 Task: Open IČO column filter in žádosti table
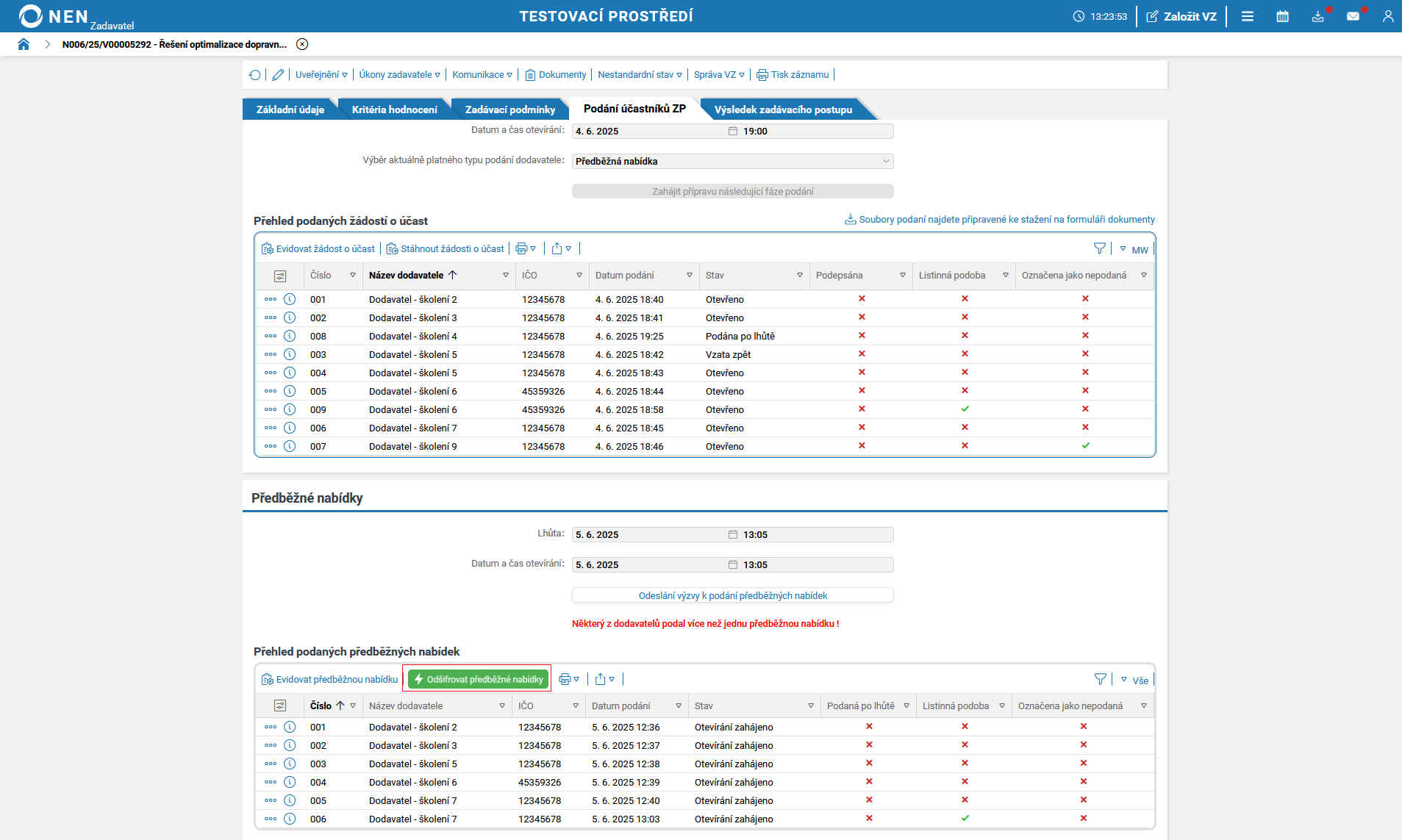coord(579,276)
